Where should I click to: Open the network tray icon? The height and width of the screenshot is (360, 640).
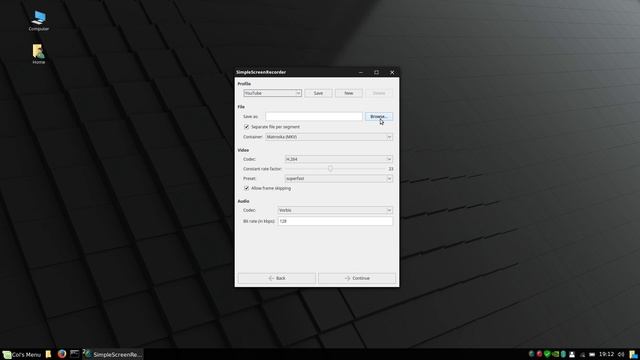582,355
